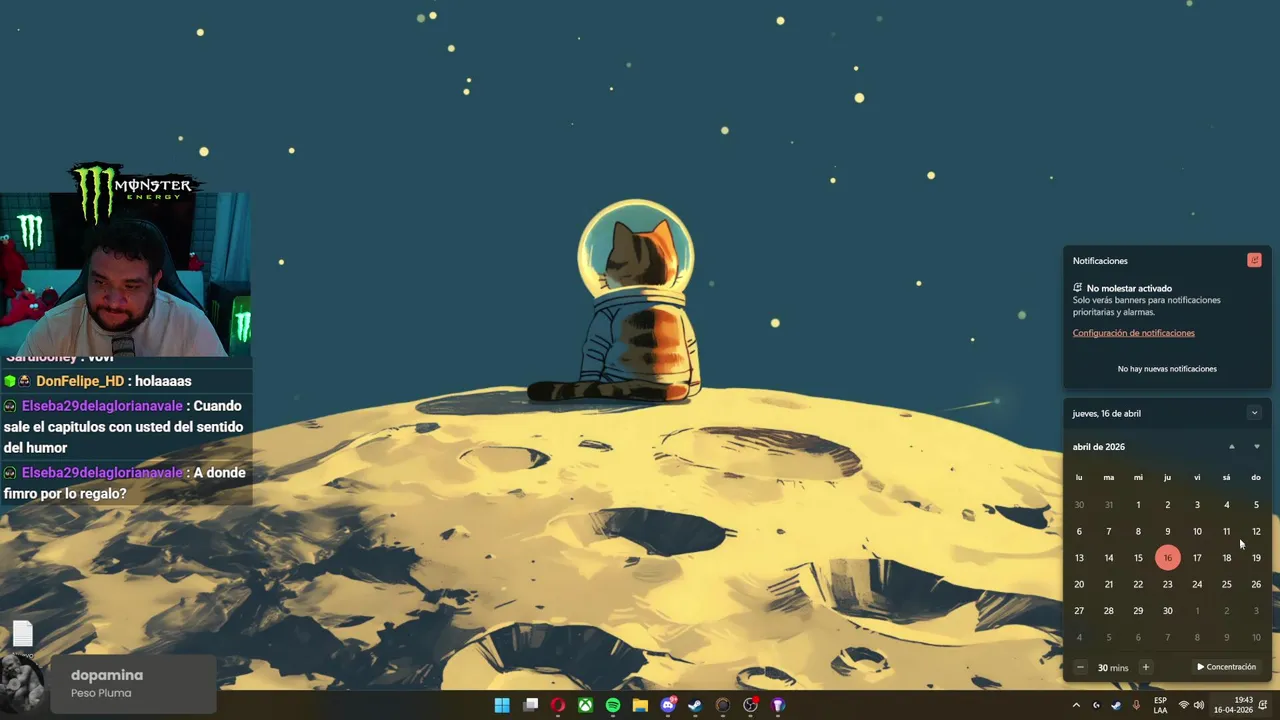Launch Opera browser from the taskbar
The height and width of the screenshot is (720, 1280).
pyautogui.click(x=558, y=705)
